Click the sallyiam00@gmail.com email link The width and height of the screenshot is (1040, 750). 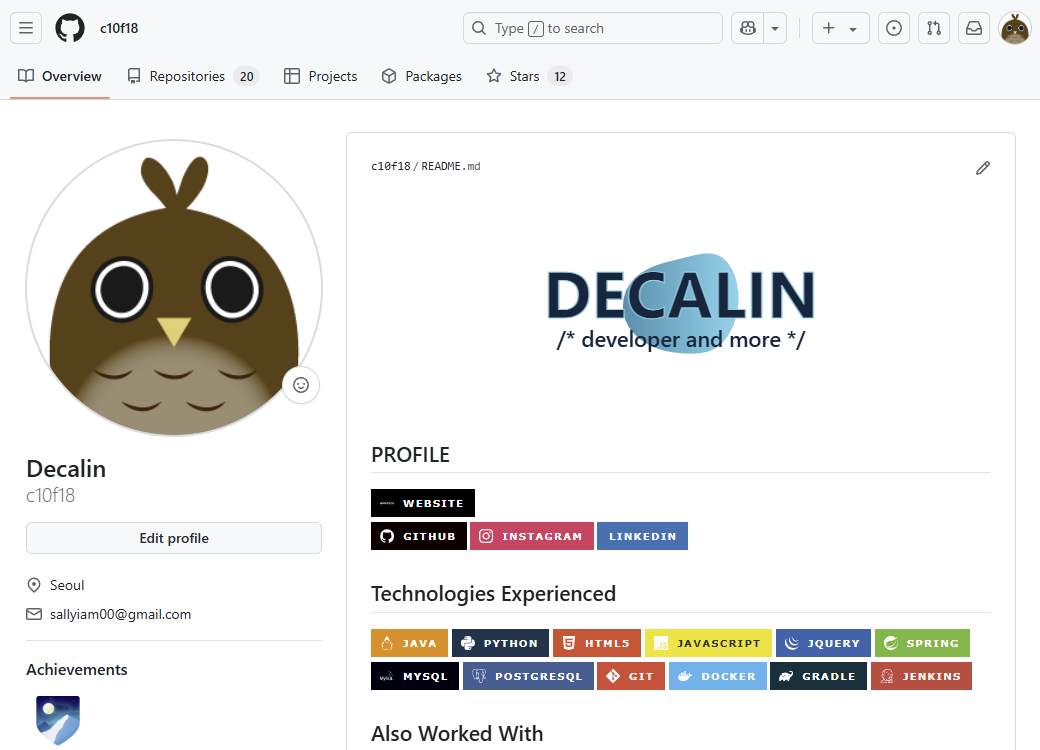[x=120, y=614]
